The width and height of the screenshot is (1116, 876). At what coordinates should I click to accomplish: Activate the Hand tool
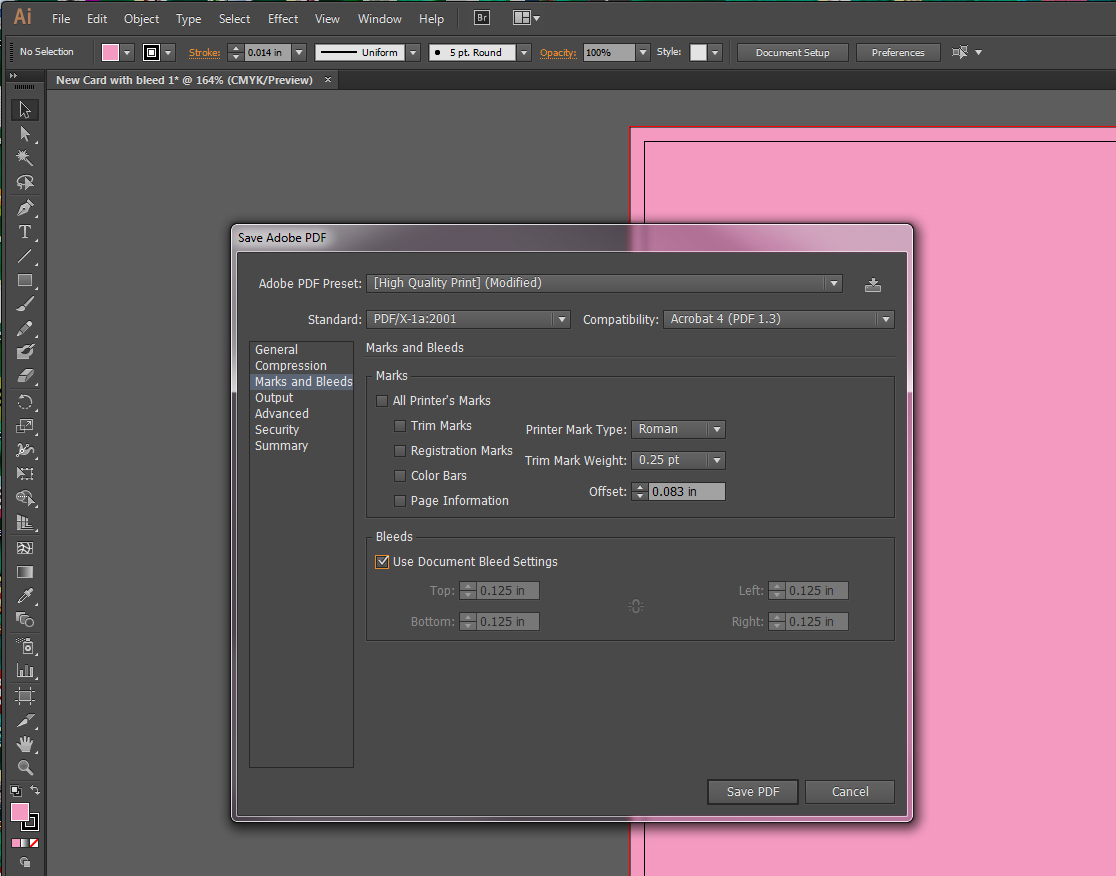click(25, 744)
